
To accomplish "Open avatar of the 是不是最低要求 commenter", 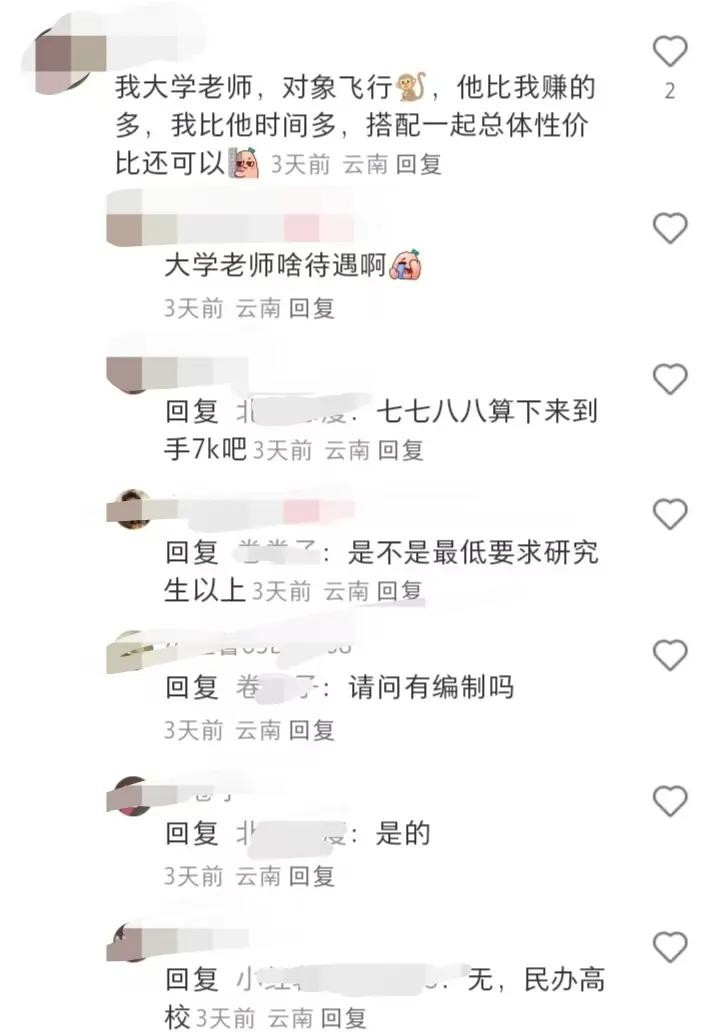I will (133, 508).
